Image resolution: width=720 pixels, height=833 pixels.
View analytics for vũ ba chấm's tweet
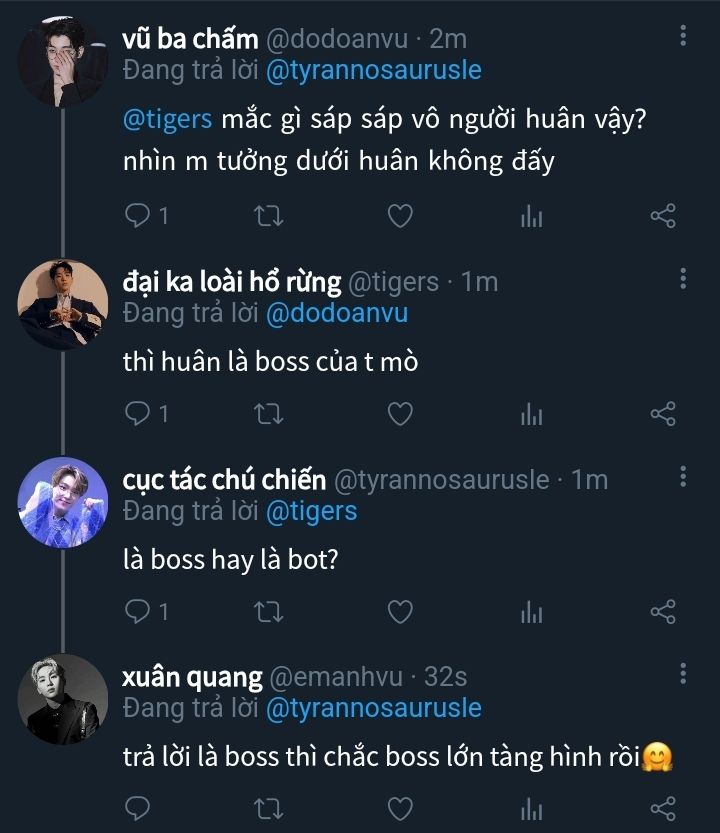(x=531, y=215)
